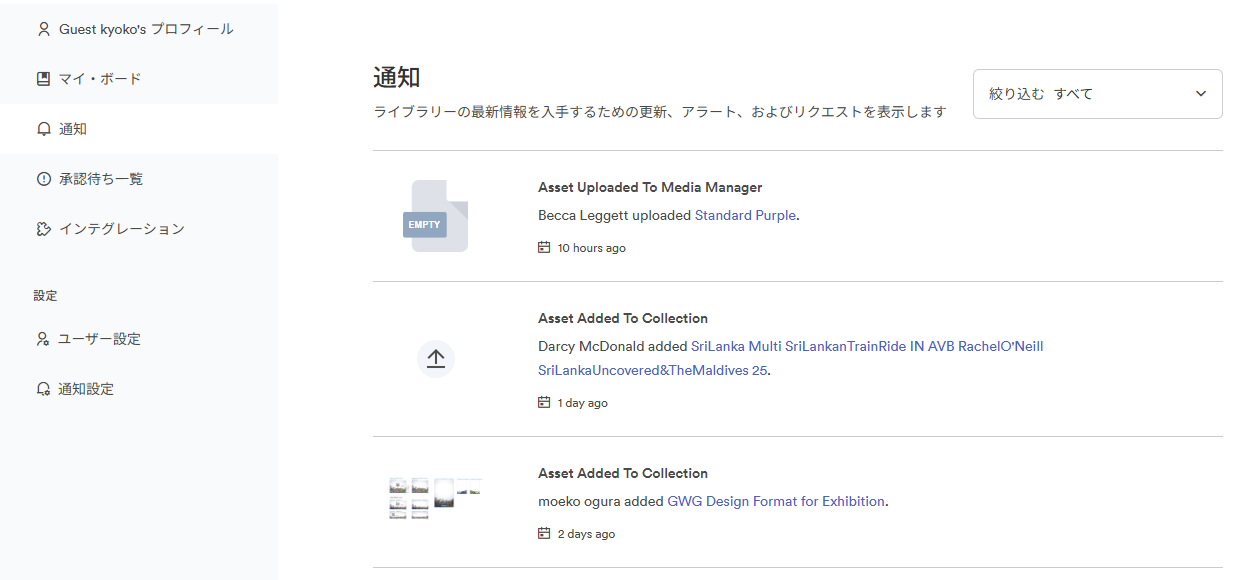1246x580 pixels.
Task: Click calendar icon next to 1 day ago
Action: [544, 403]
